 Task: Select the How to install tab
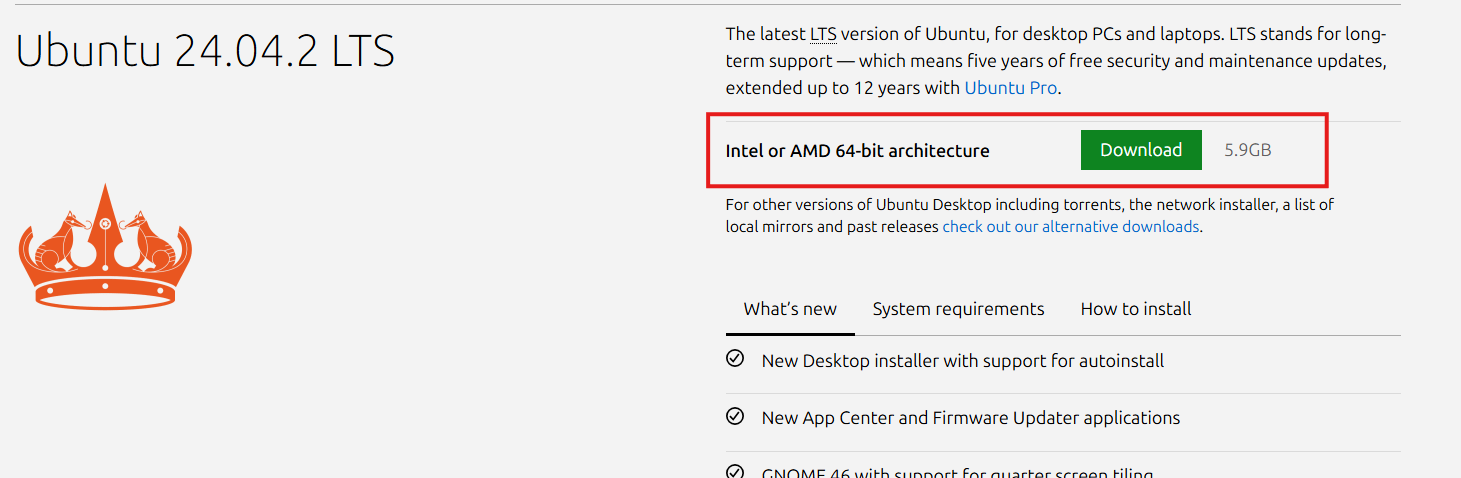[x=1136, y=309]
